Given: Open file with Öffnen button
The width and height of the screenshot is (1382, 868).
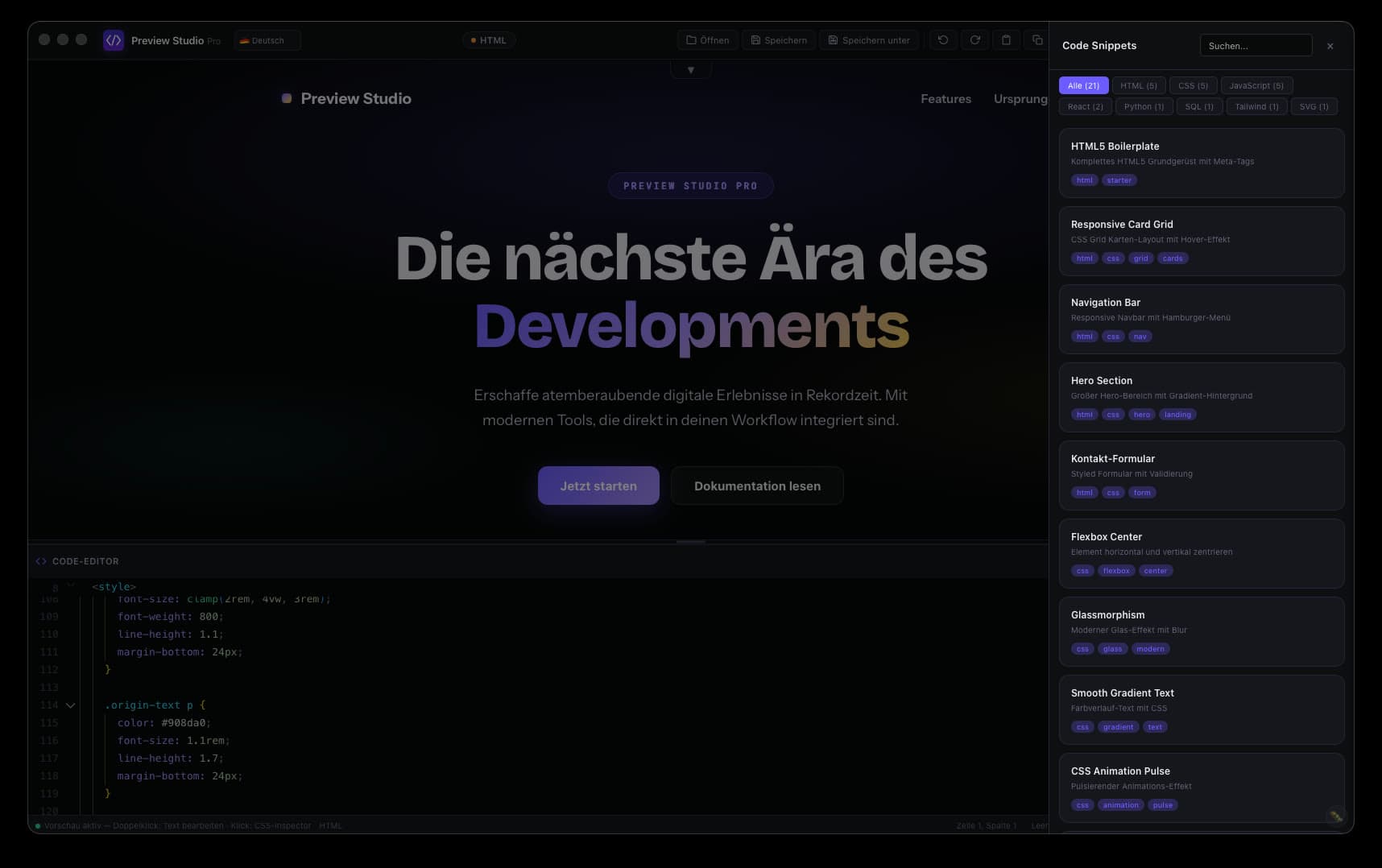Looking at the screenshot, I should pos(707,40).
